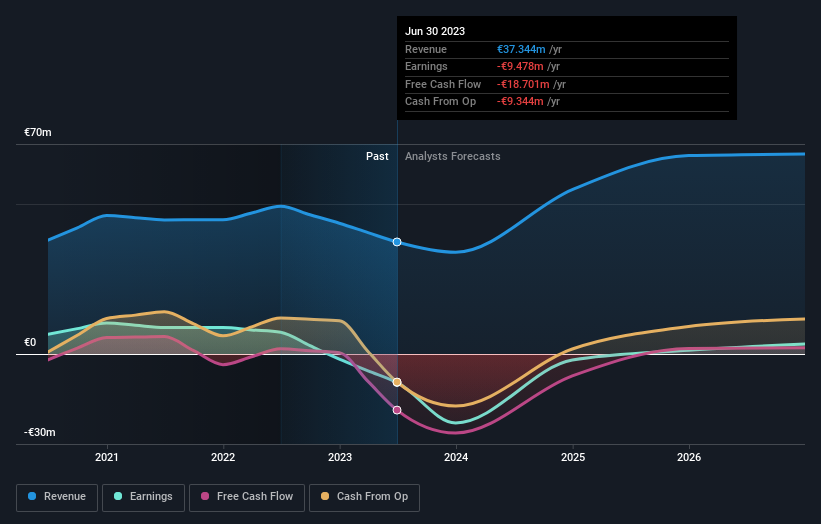Screen dimensions: 821x524
Task: Click the Jun 30 2023 tooltip date
Action: [x=435, y=31]
